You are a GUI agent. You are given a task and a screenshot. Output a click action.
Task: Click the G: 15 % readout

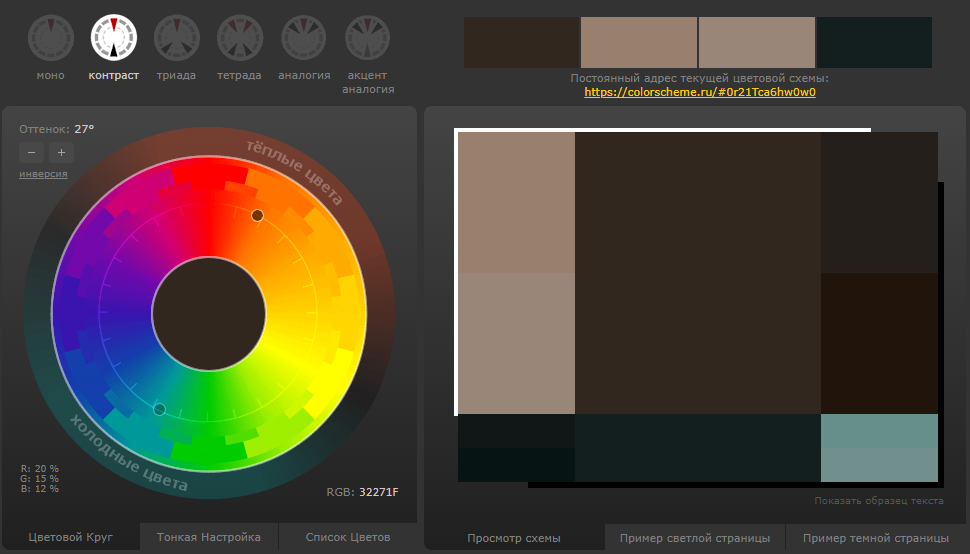click(x=40, y=479)
